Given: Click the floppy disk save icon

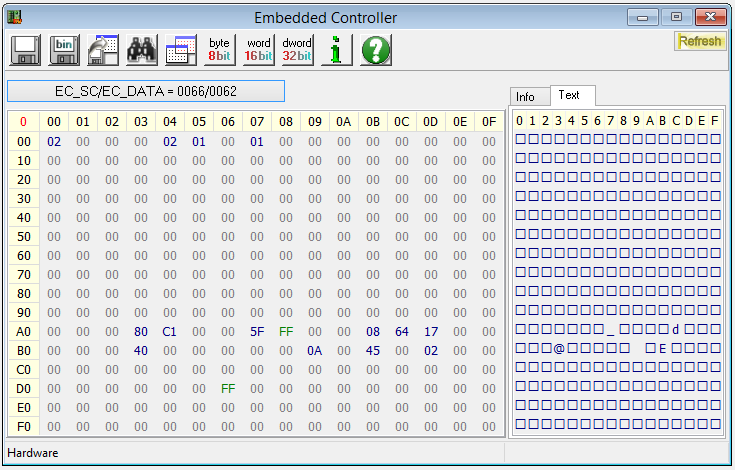Looking at the screenshot, I should (24, 50).
